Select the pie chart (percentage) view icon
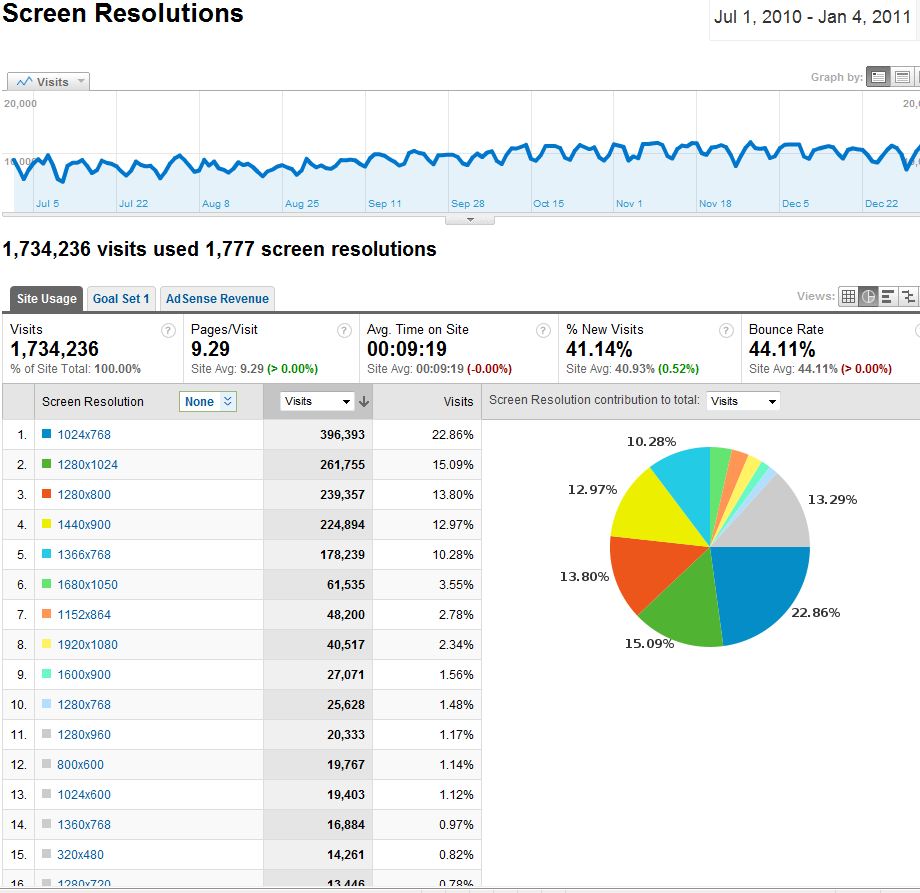Image resolution: width=920 pixels, height=893 pixels. 868,296
